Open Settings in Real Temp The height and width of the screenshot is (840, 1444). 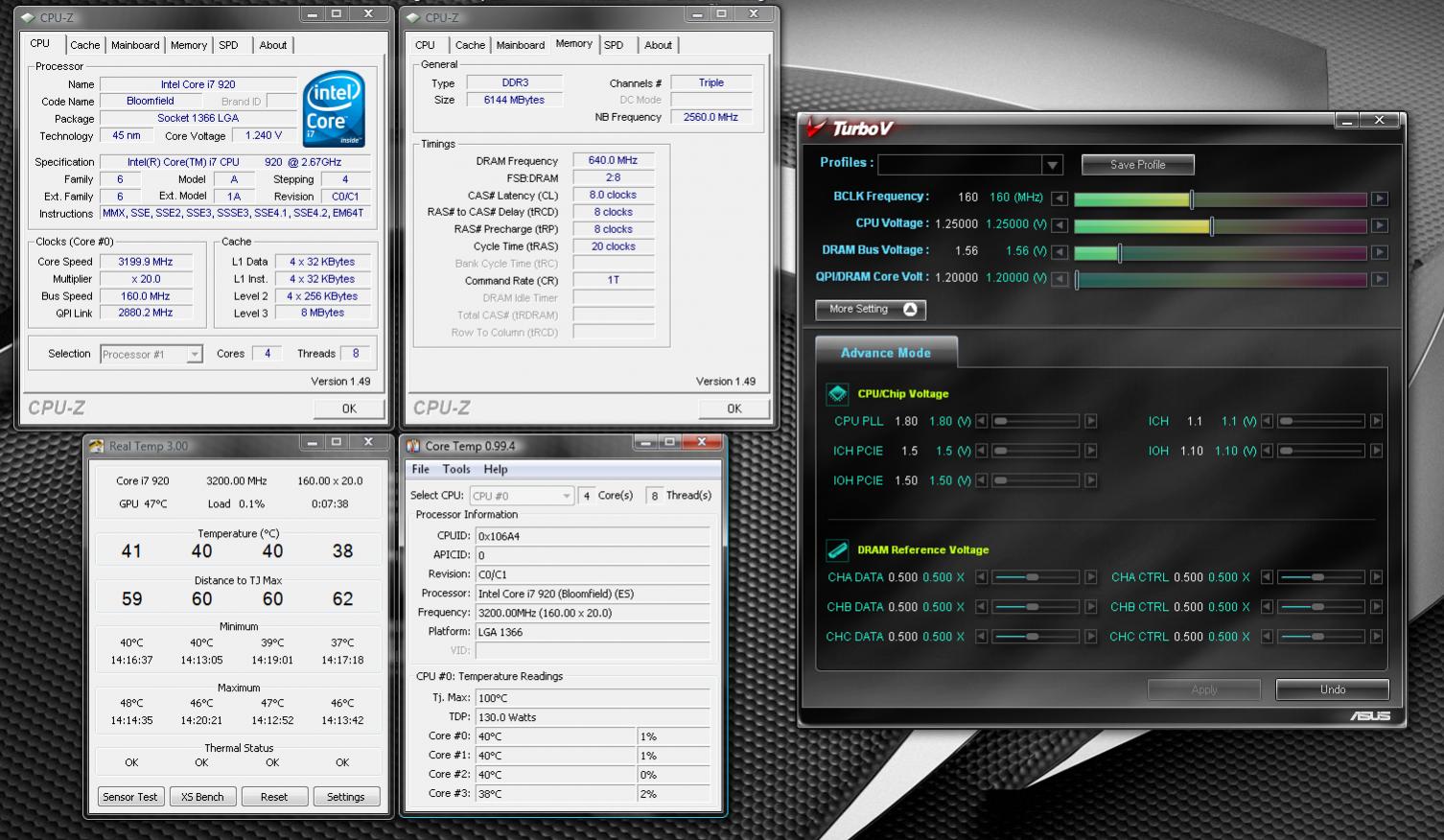(346, 797)
